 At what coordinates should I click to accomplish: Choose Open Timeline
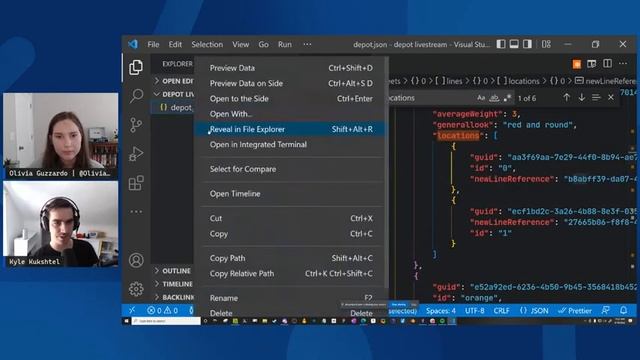coord(291,193)
